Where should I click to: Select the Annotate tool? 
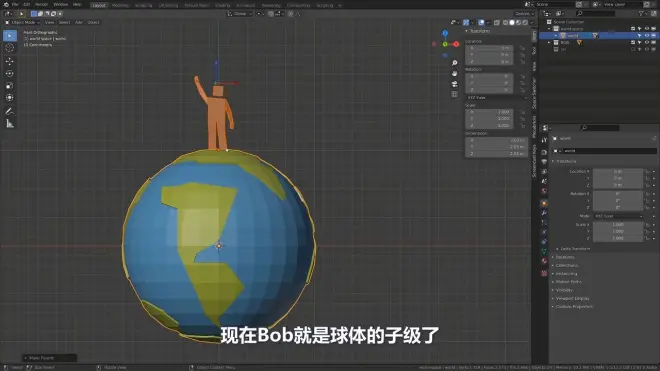(x=10, y=111)
